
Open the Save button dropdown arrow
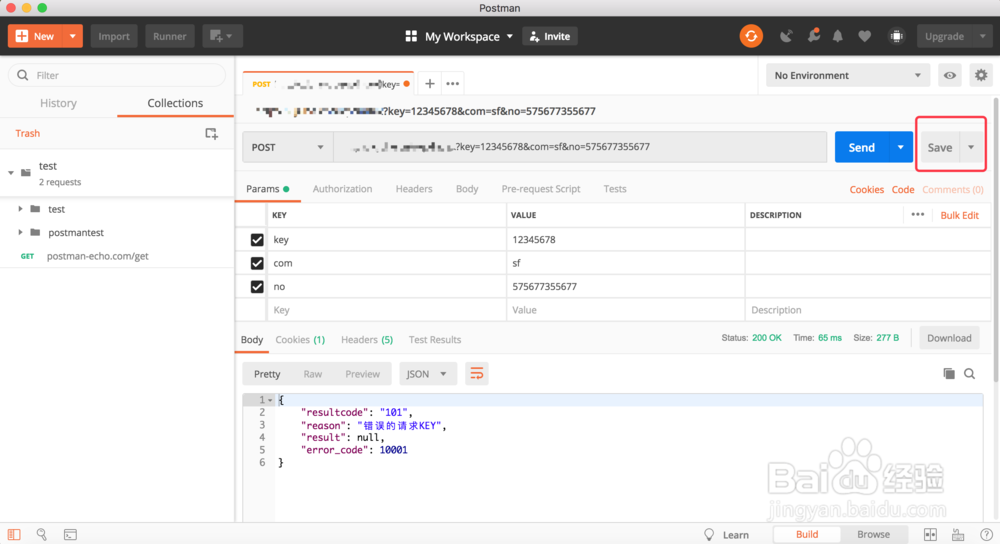click(x=971, y=147)
